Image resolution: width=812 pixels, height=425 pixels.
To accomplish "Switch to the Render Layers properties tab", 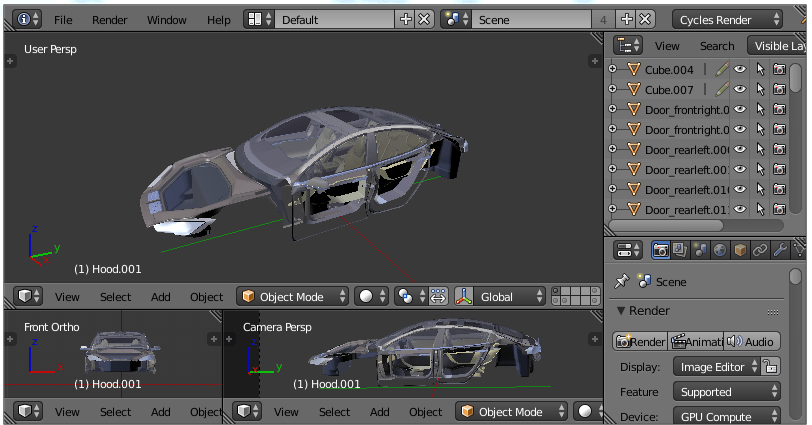I will click(680, 251).
